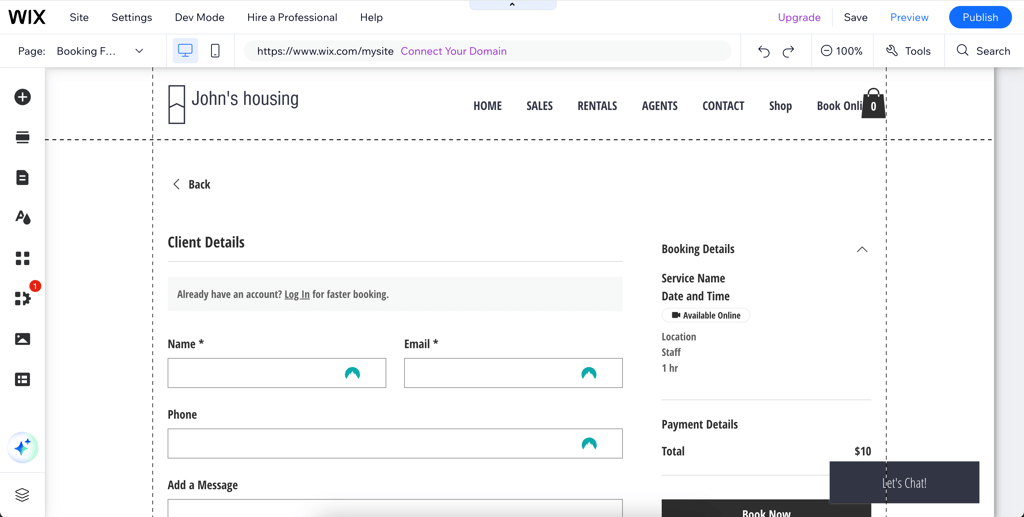Select Shop in site navigation

point(780,106)
